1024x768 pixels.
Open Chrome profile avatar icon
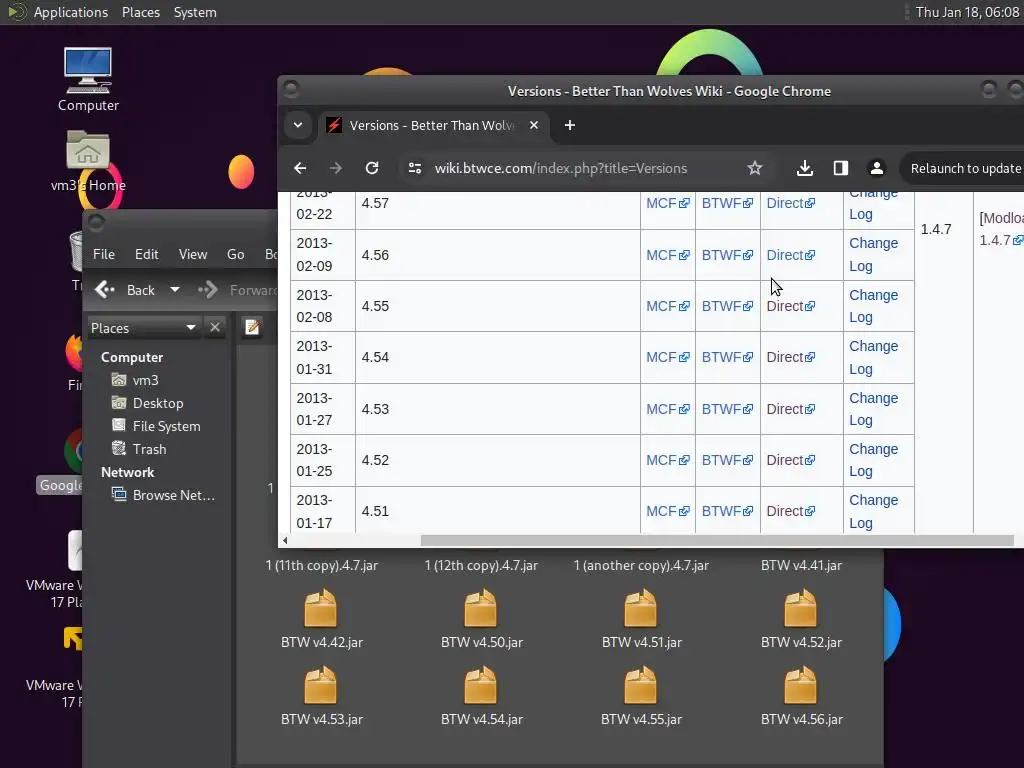(x=876, y=168)
